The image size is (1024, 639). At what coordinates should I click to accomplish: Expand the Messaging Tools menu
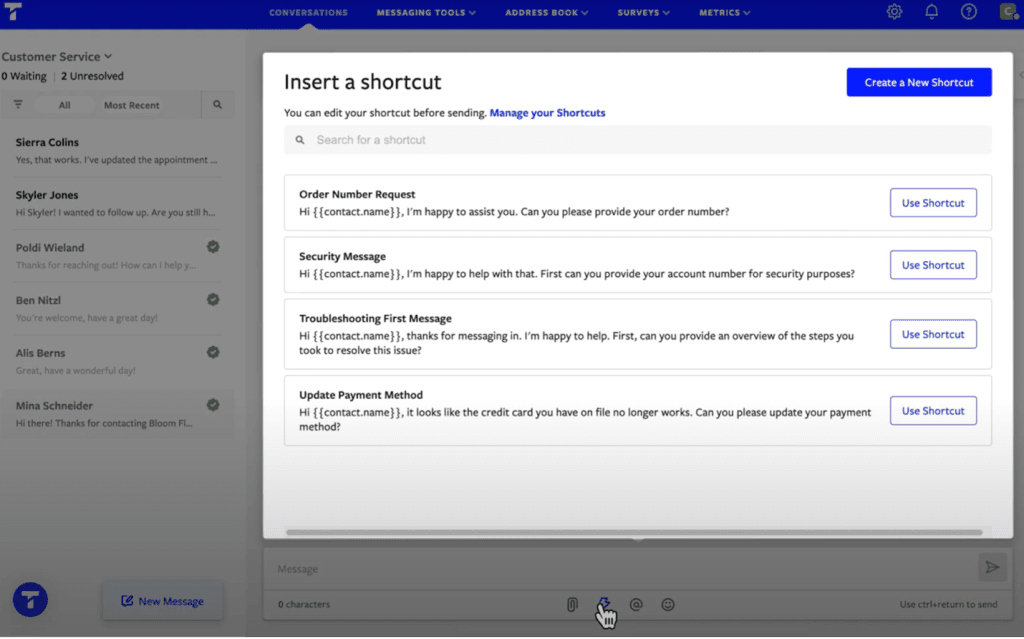[x=426, y=12]
